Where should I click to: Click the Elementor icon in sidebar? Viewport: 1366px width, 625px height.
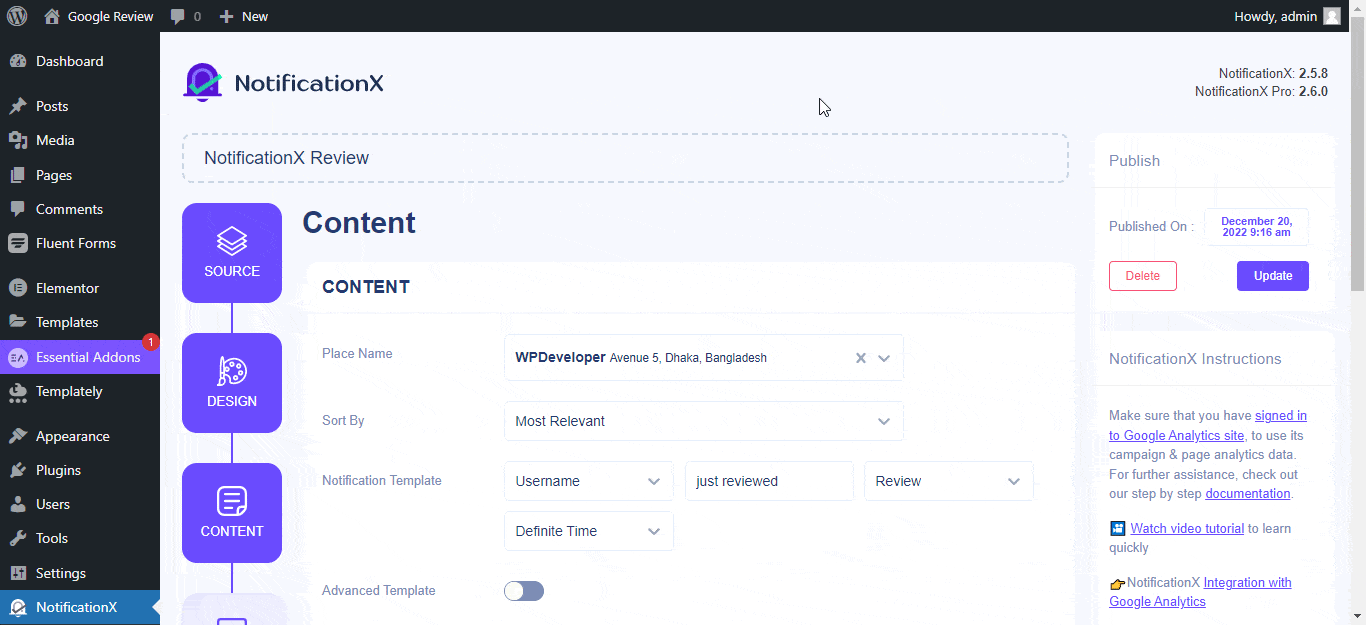click(x=18, y=288)
